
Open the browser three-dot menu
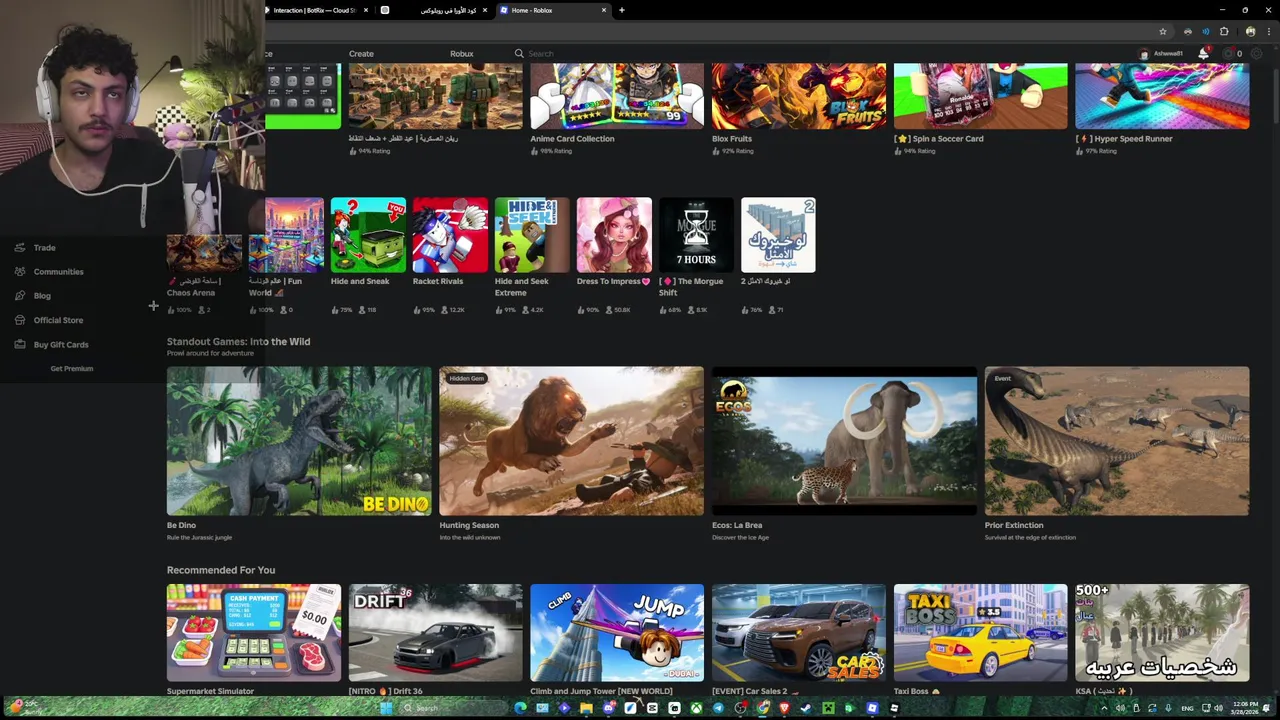pos(1269,32)
